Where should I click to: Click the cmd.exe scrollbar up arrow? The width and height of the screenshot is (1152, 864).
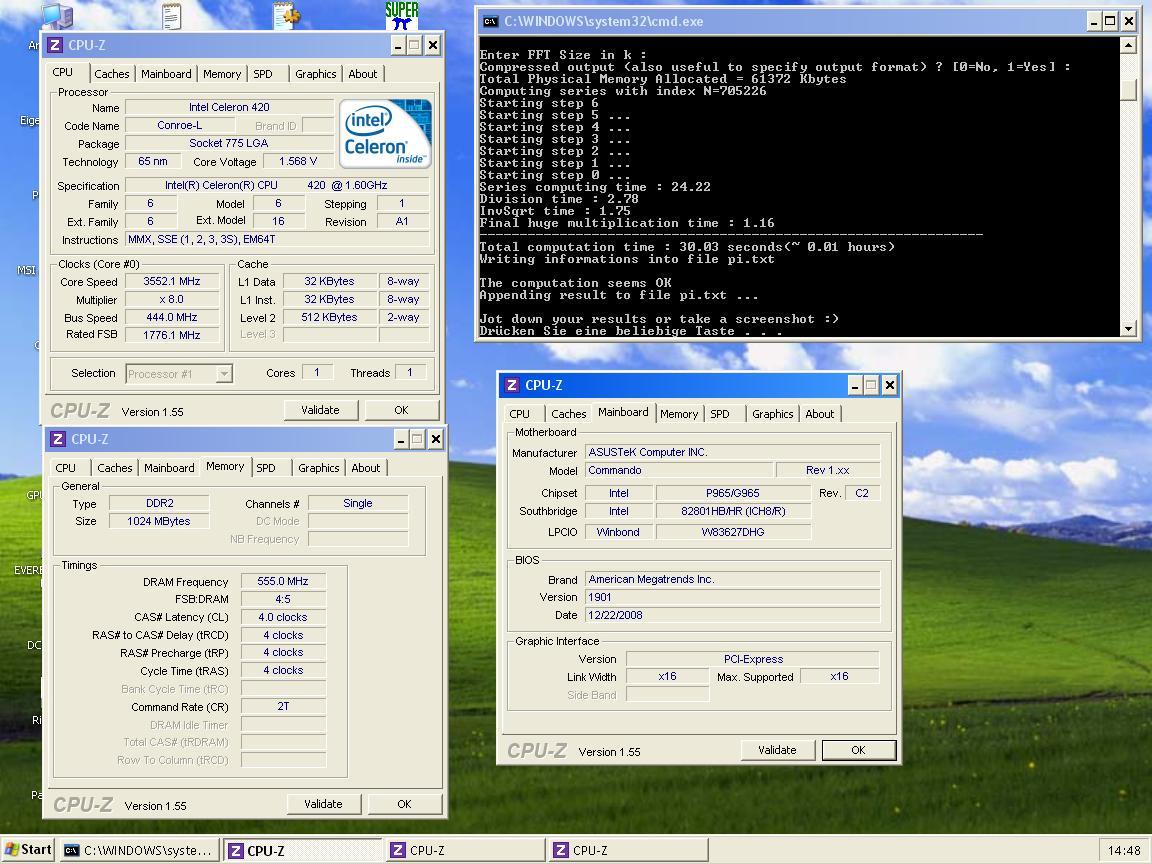click(1129, 45)
